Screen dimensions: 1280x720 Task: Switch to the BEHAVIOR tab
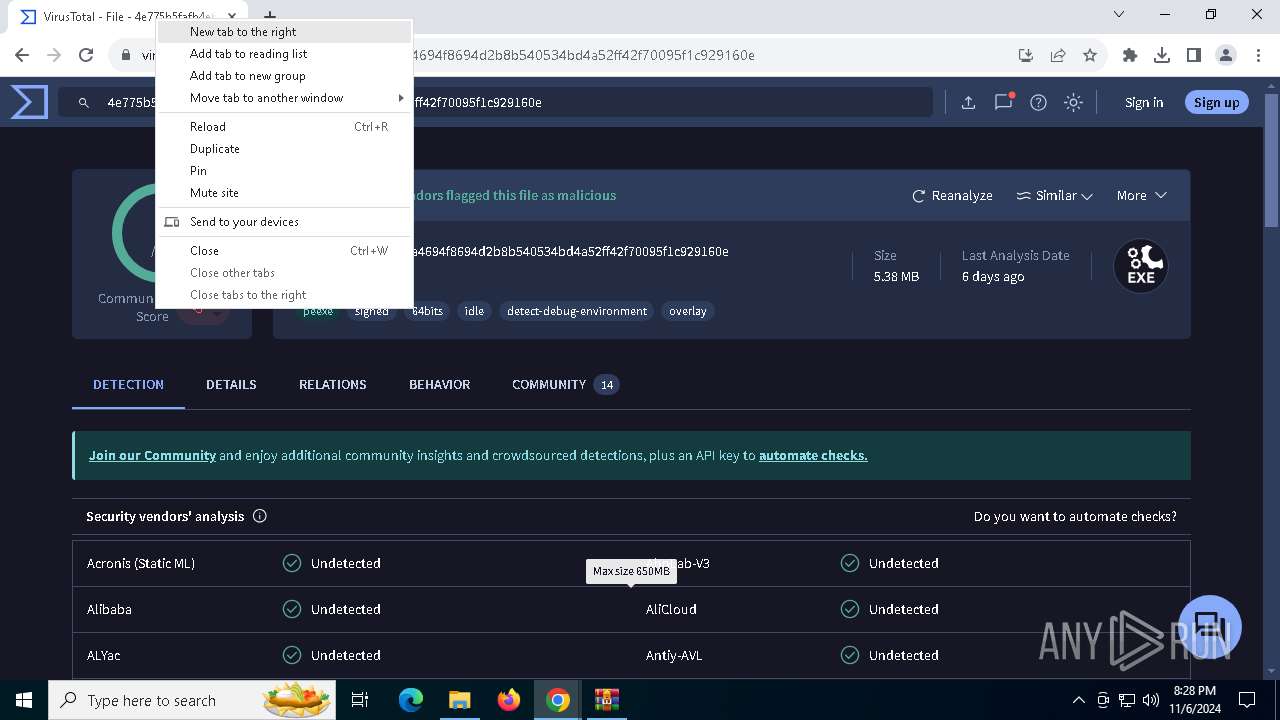point(439,384)
